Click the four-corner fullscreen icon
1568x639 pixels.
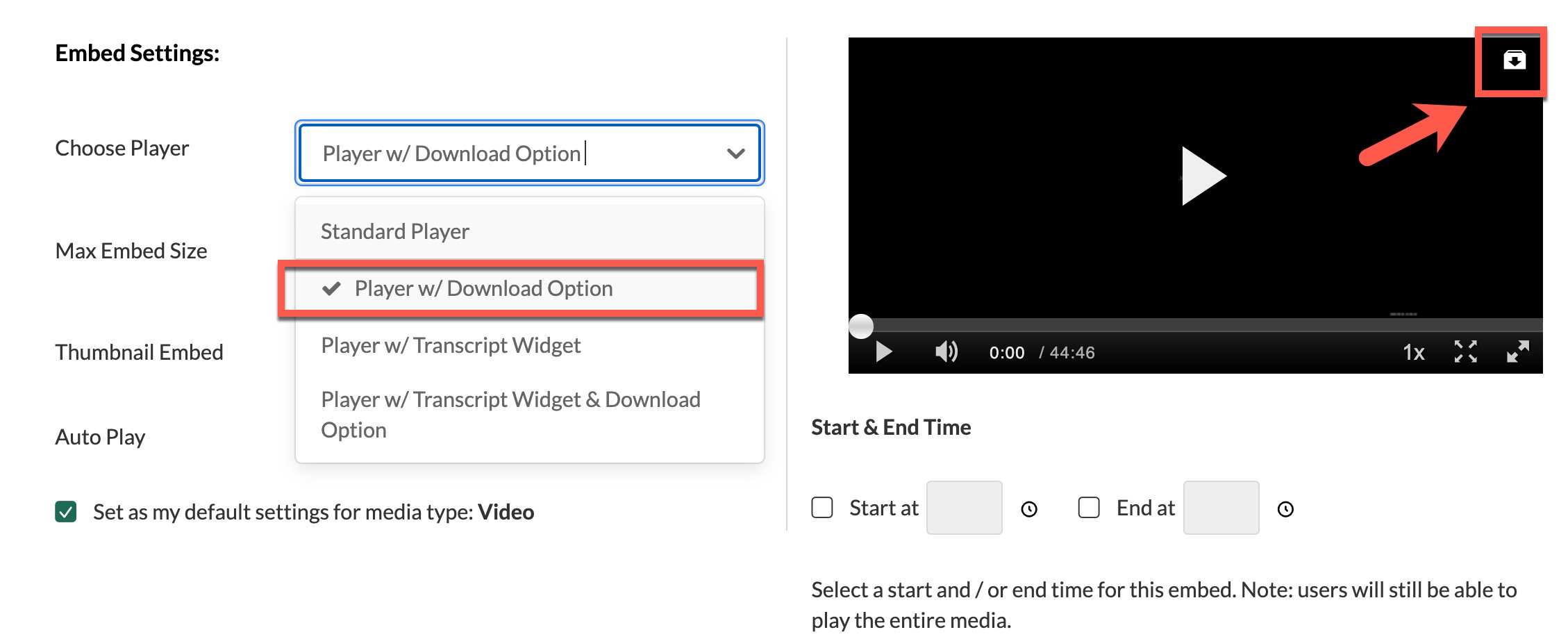click(1465, 352)
